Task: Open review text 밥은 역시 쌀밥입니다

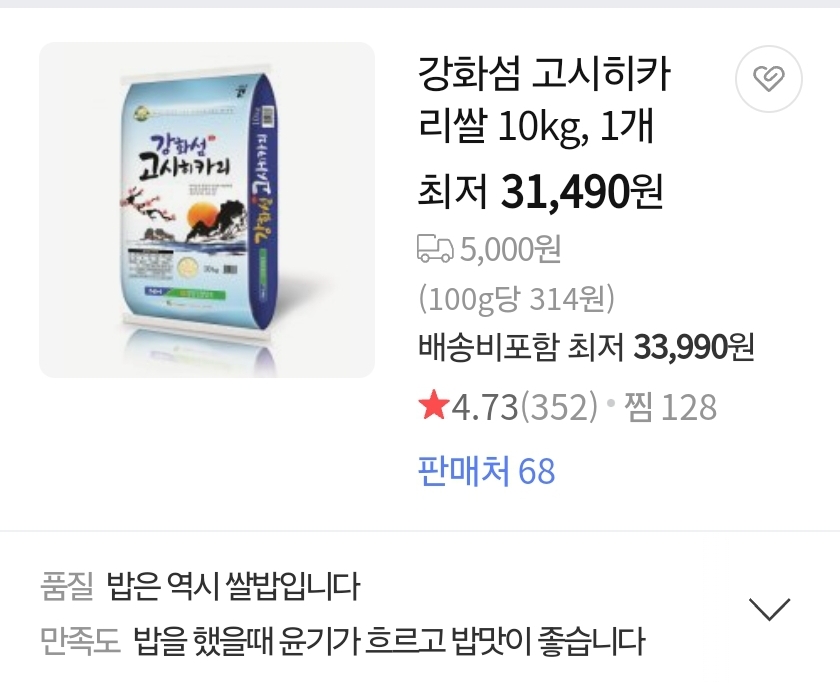Action: pyautogui.click(x=233, y=586)
